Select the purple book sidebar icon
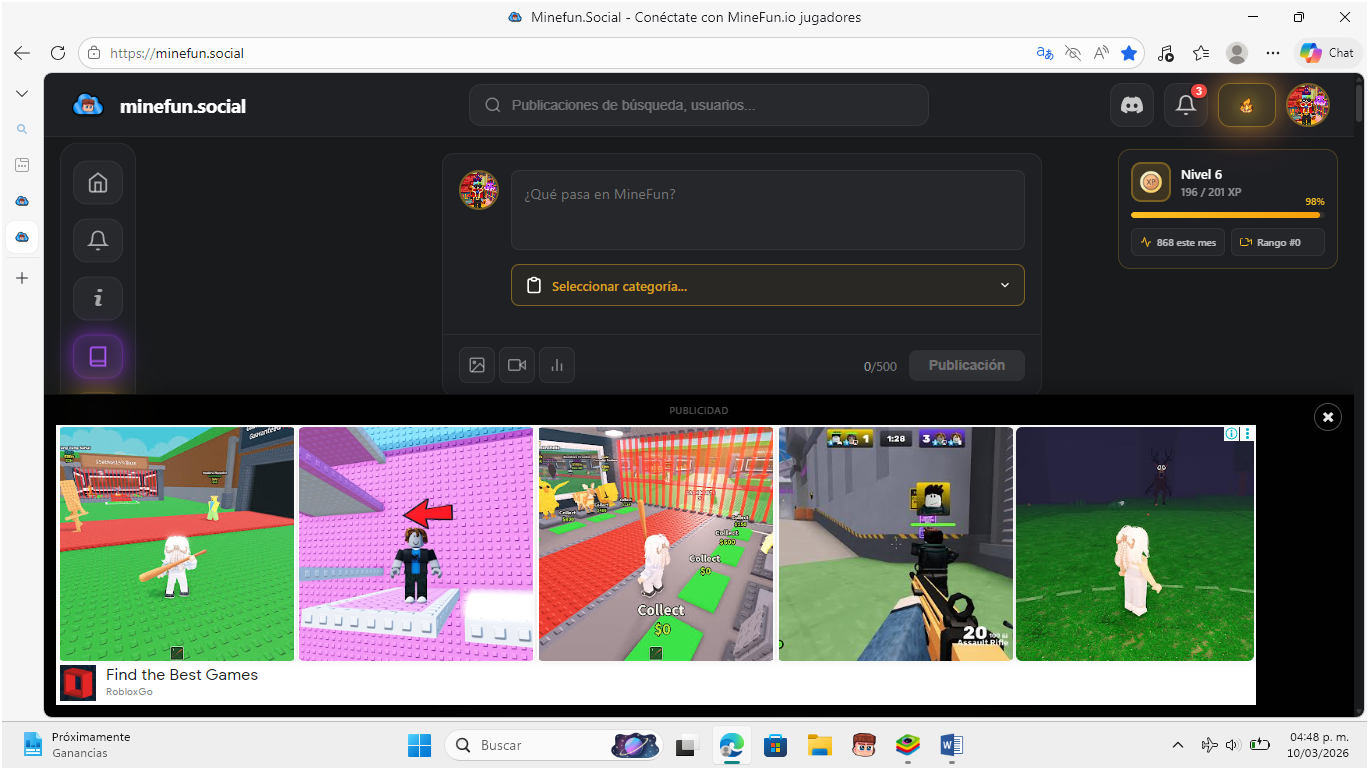Viewport: 1369px width, 770px height. tap(98, 356)
